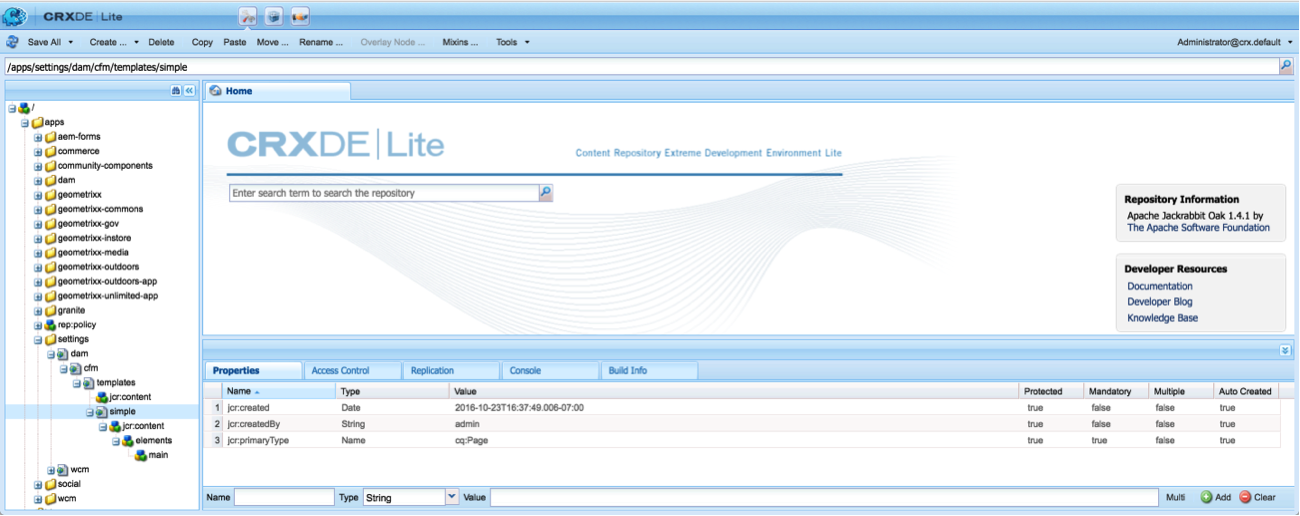The width and height of the screenshot is (1300, 516).
Task: Select the main node in tree
Action: 158,455
